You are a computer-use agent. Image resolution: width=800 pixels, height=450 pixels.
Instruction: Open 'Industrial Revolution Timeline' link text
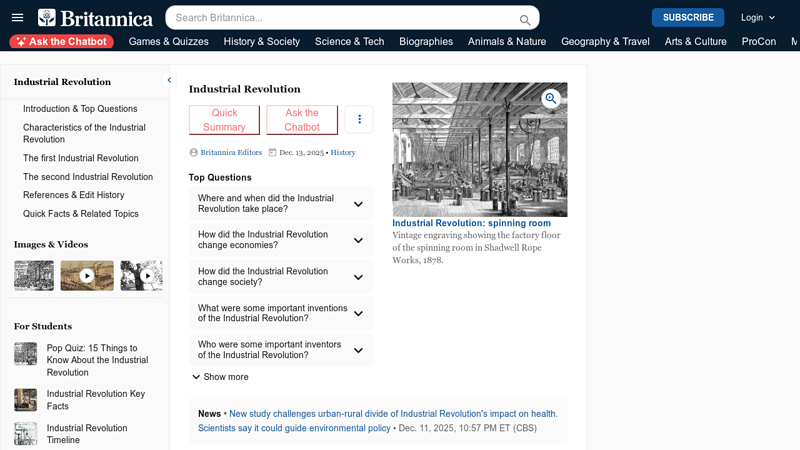[x=87, y=434]
